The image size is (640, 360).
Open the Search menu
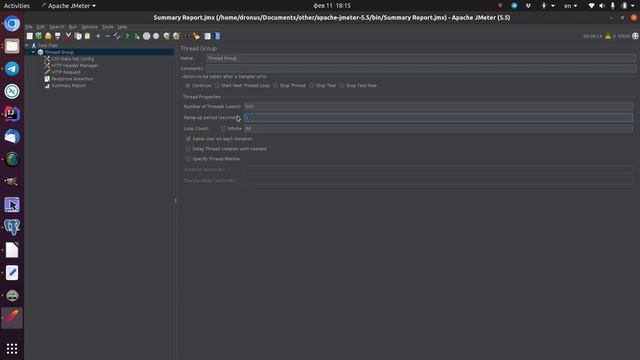[57, 27]
